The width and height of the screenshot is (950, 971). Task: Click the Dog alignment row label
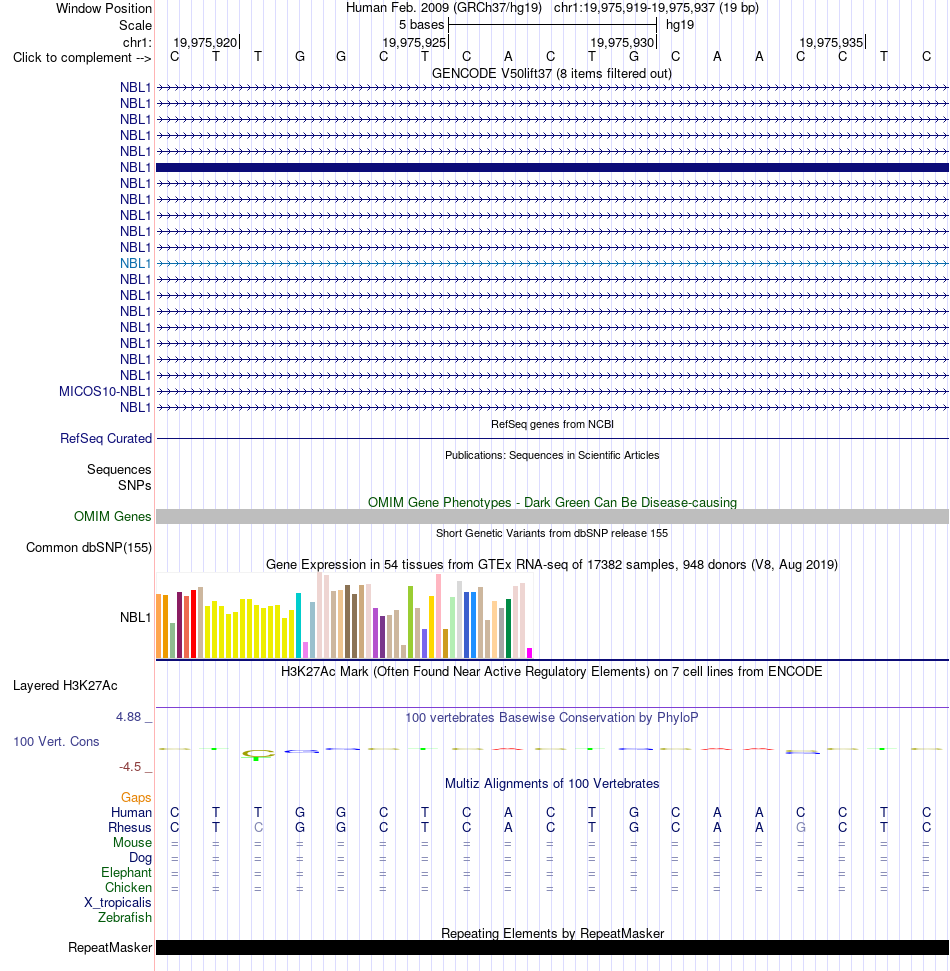[141, 858]
